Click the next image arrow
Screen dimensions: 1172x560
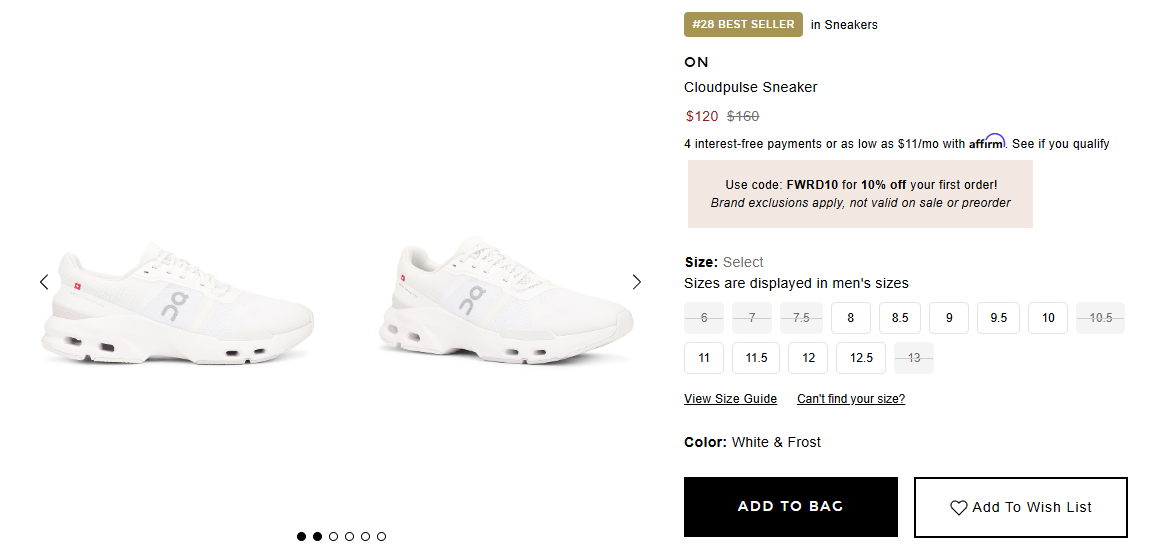coord(637,282)
